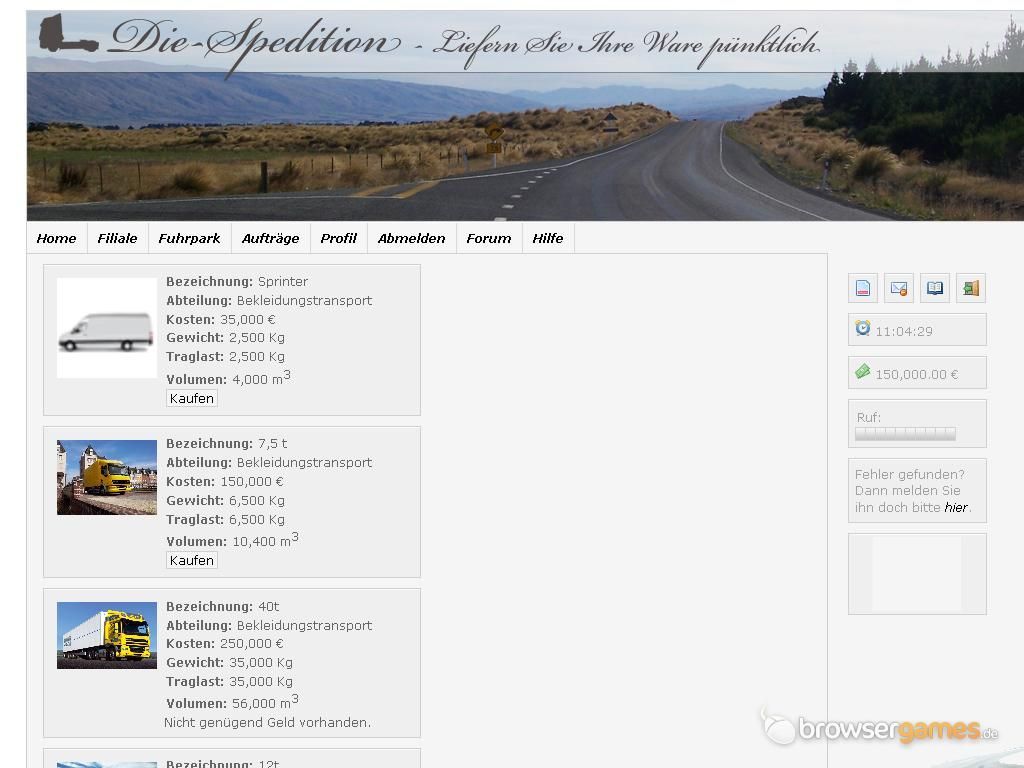Click the 'Gewicht: 6,500 Kg' text
1024x768 pixels.
point(225,500)
